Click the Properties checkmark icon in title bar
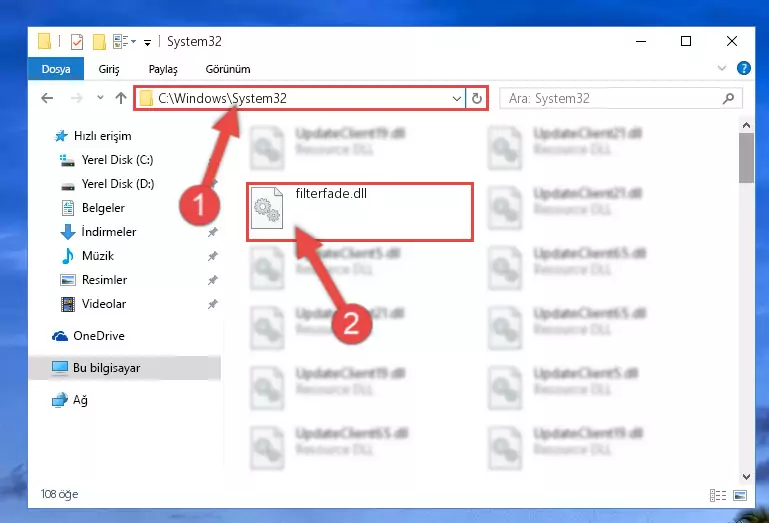The width and height of the screenshot is (769, 523). click(x=77, y=42)
